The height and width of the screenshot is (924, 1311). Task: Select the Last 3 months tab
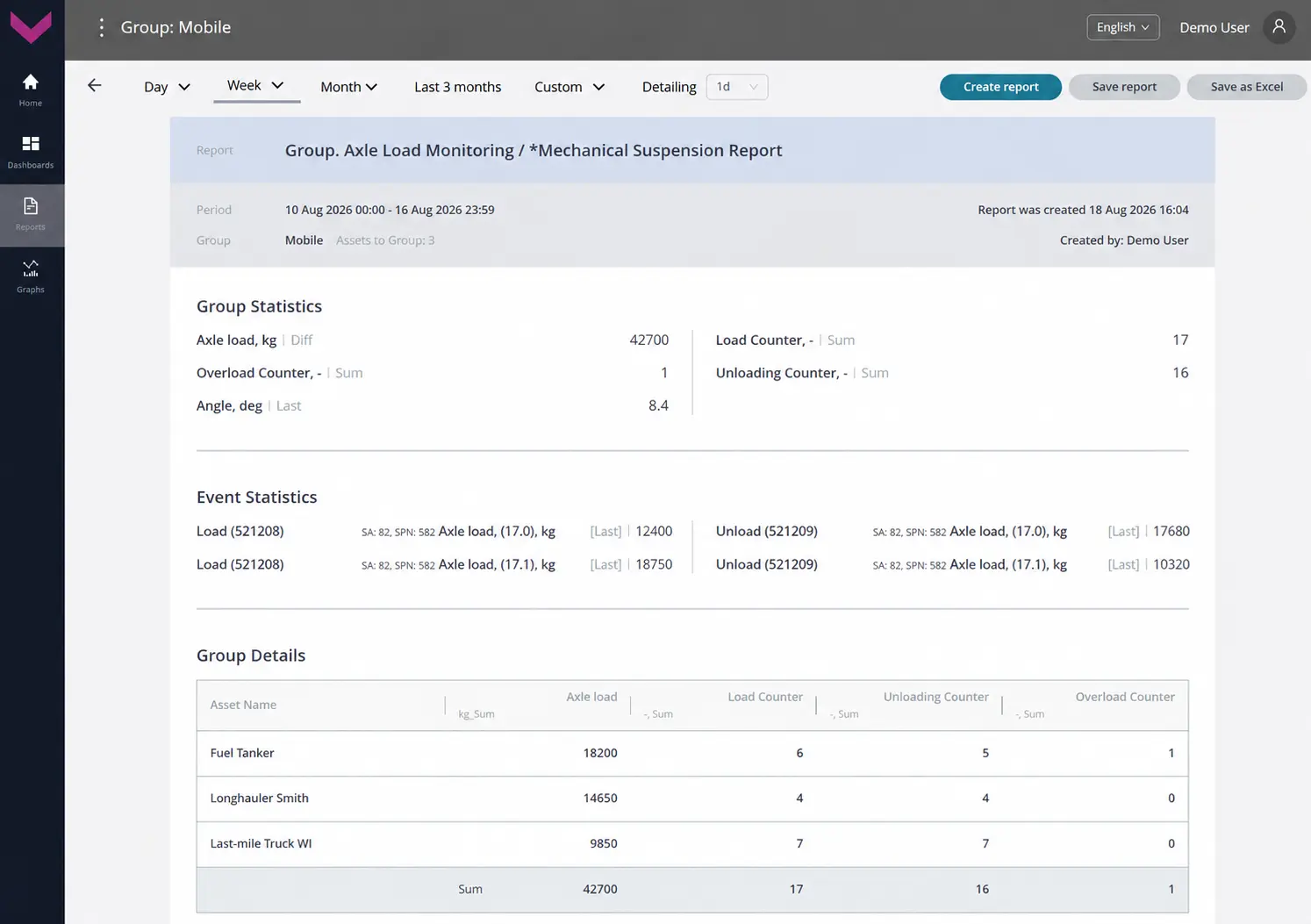click(457, 87)
